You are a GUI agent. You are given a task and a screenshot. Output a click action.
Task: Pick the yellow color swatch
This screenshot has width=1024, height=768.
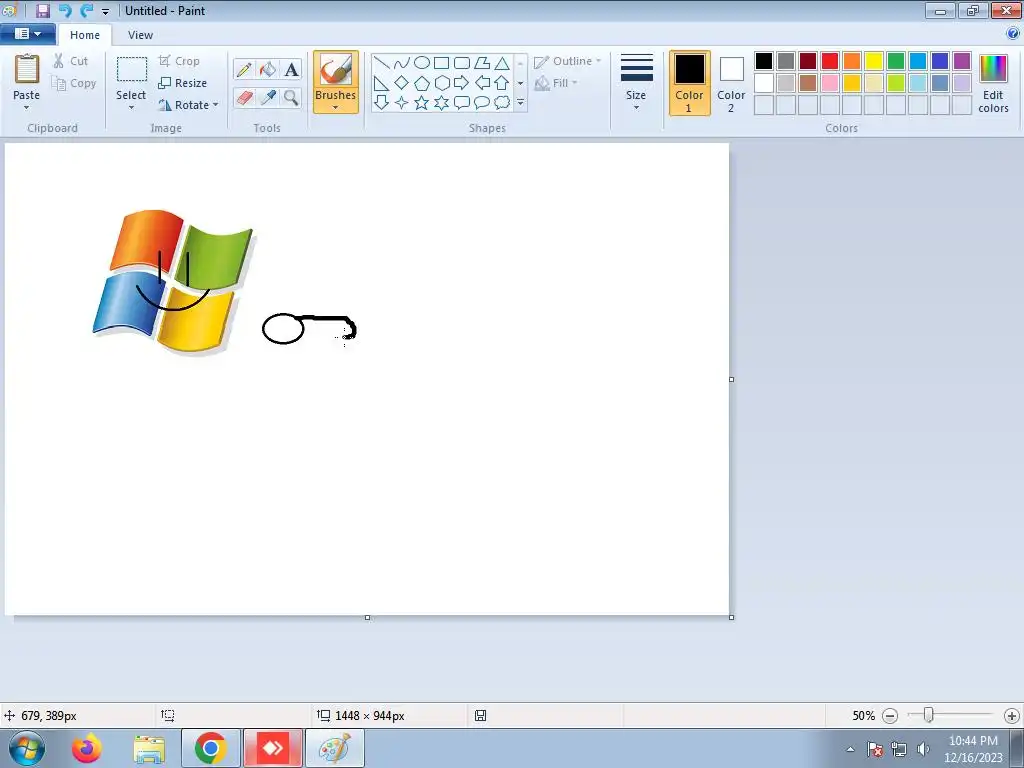(874, 61)
